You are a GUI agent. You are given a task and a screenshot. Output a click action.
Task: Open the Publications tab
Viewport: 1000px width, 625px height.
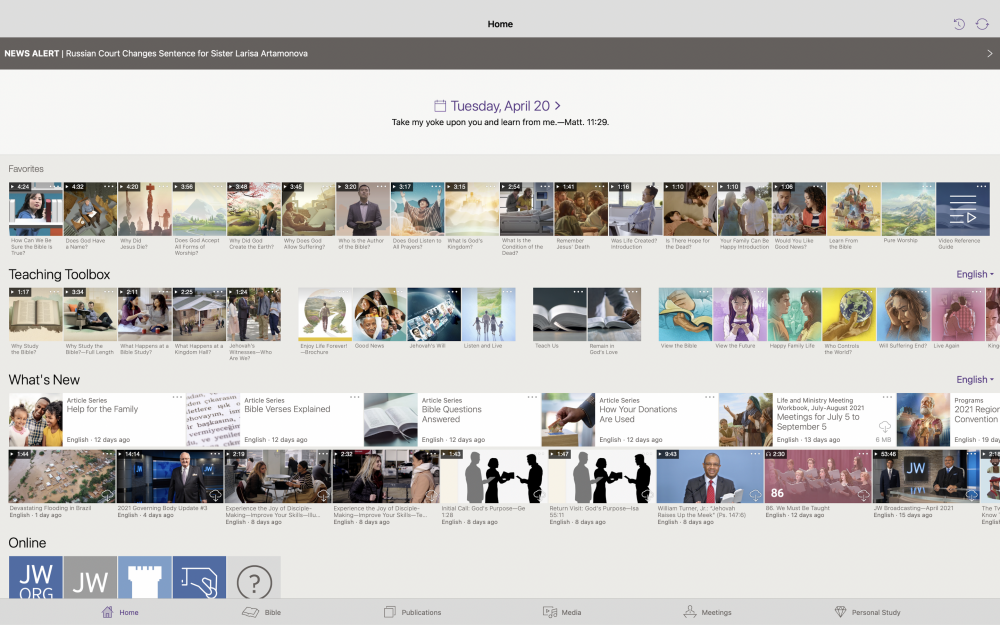pos(413,612)
